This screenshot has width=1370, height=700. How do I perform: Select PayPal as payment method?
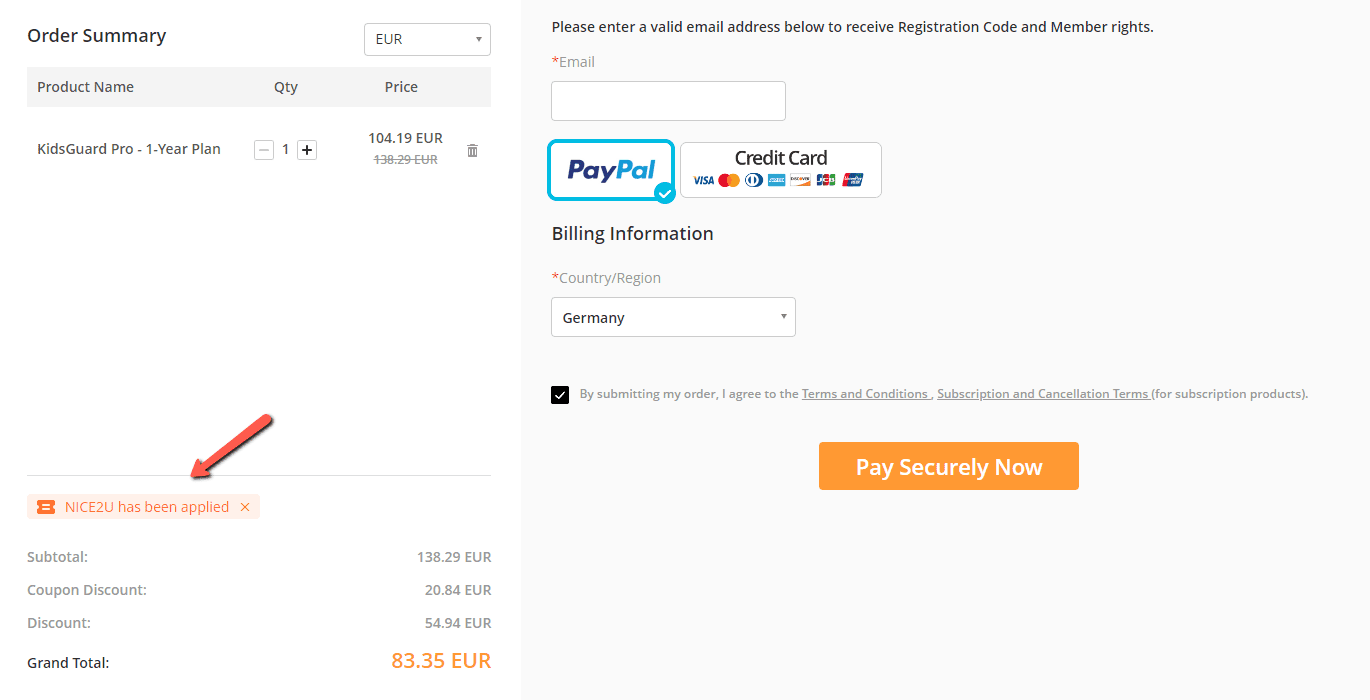coord(611,170)
